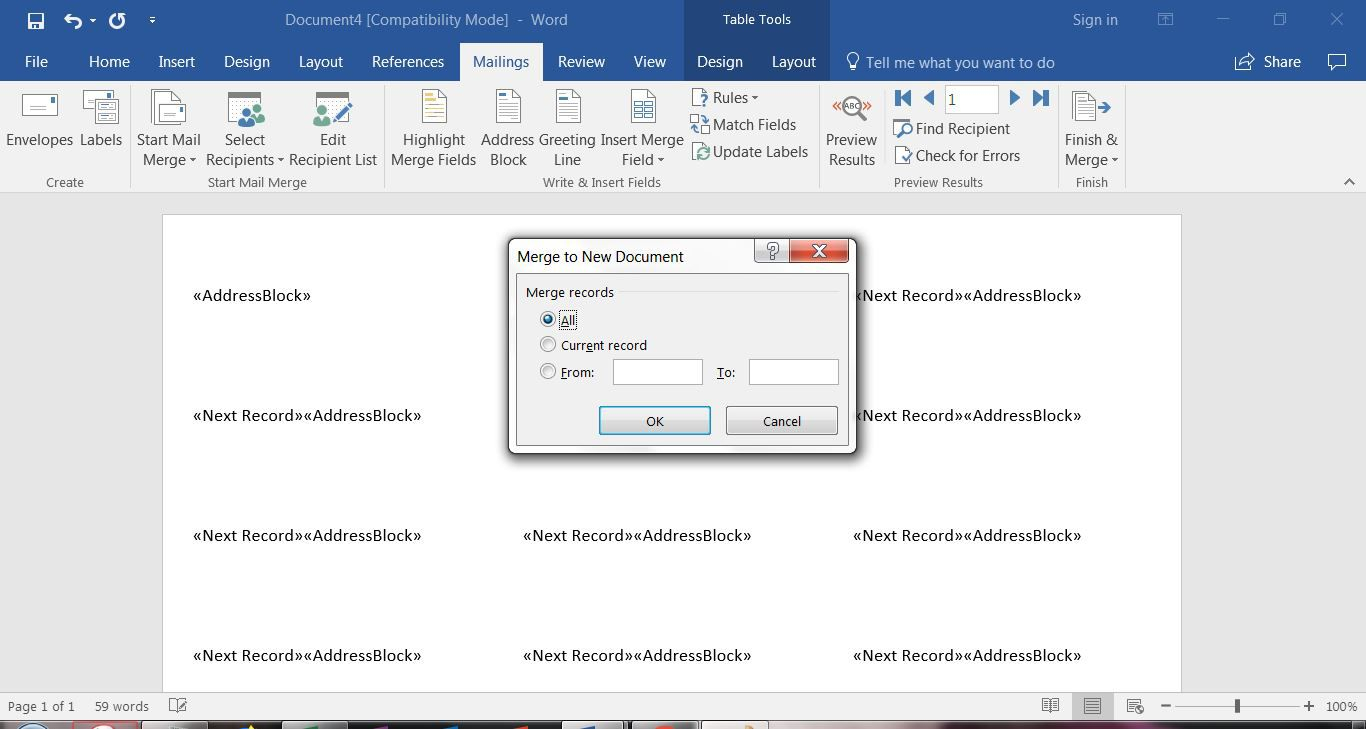Select the From merge range option
This screenshot has width=1366, height=729.
[548, 371]
